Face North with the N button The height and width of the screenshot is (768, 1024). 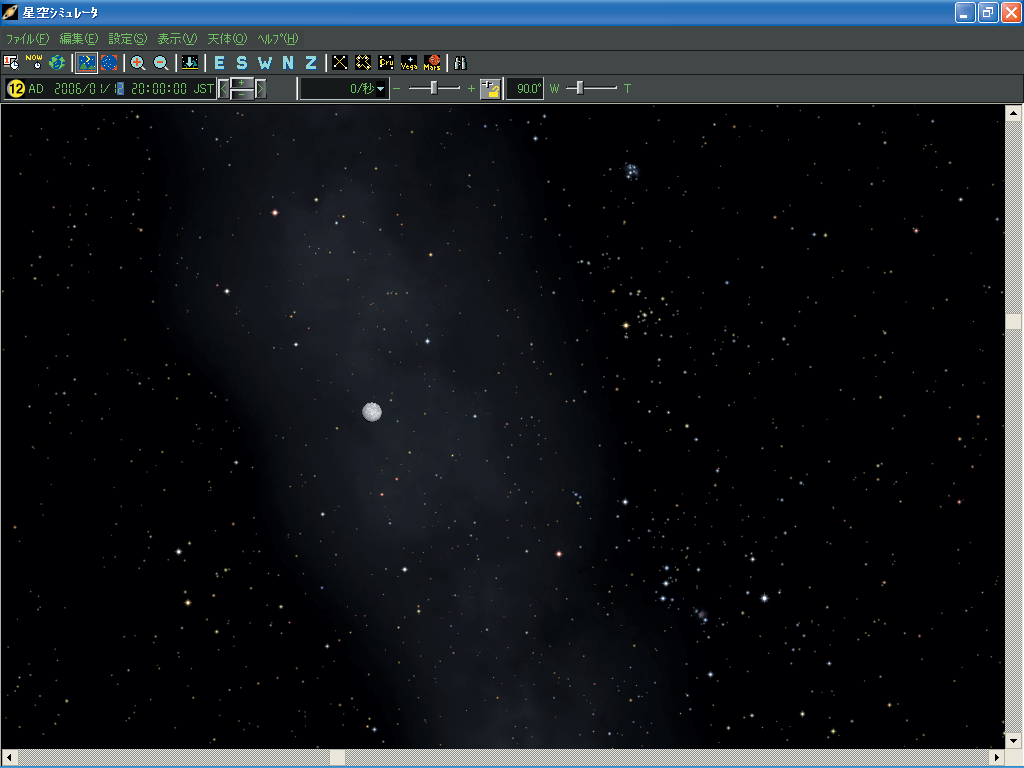[288, 63]
